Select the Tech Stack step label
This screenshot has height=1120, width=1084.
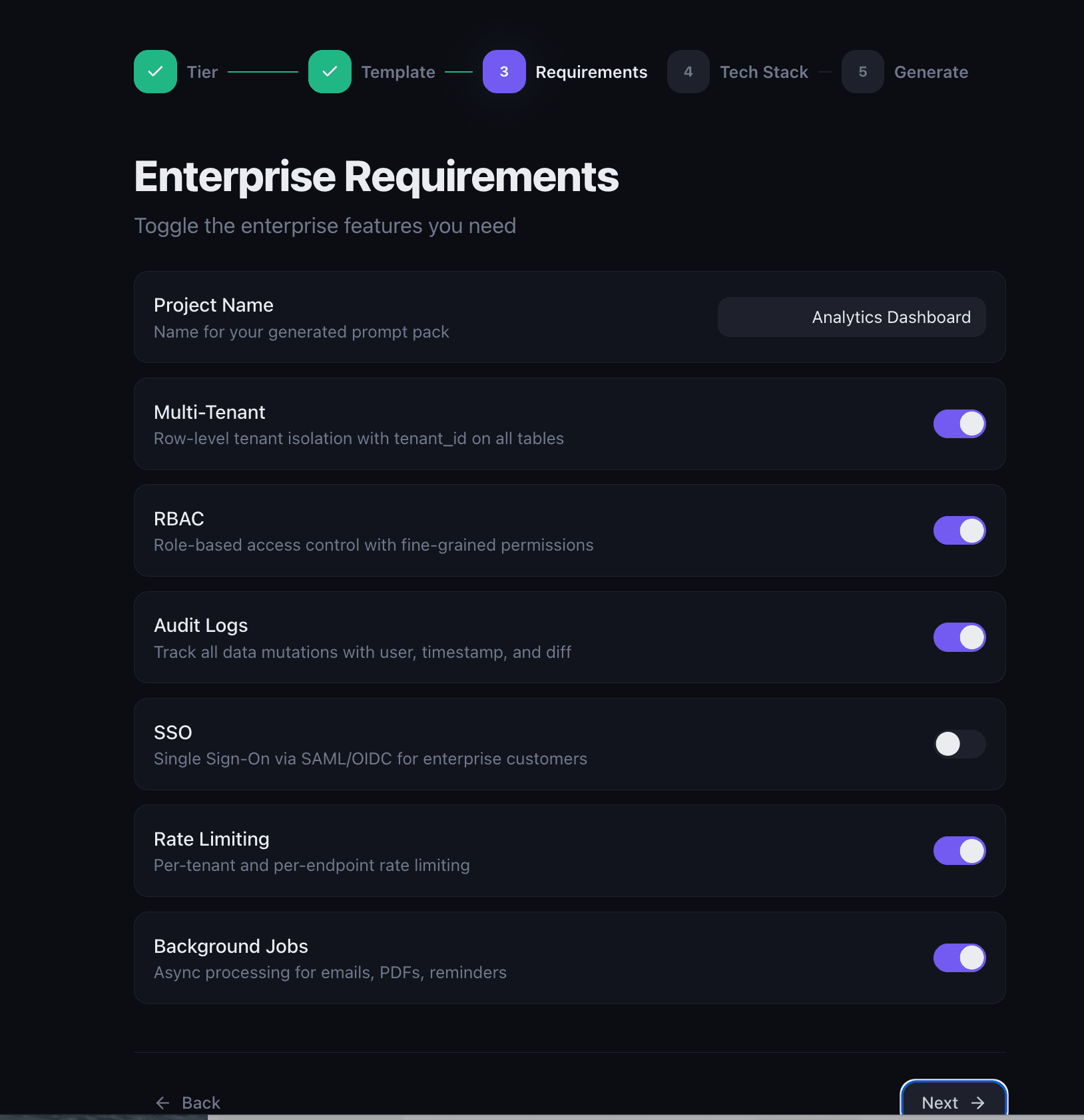coord(764,71)
